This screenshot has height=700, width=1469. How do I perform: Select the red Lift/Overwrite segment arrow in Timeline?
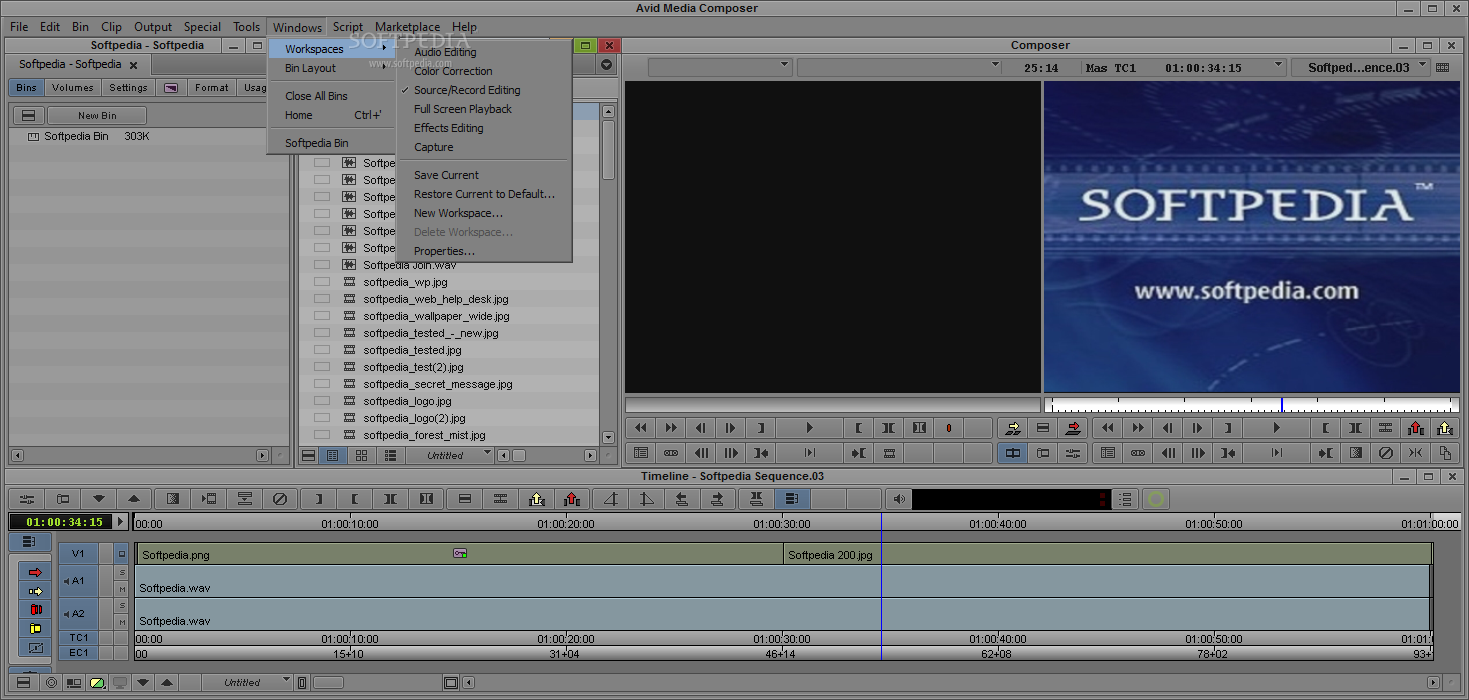(x=35, y=572)
